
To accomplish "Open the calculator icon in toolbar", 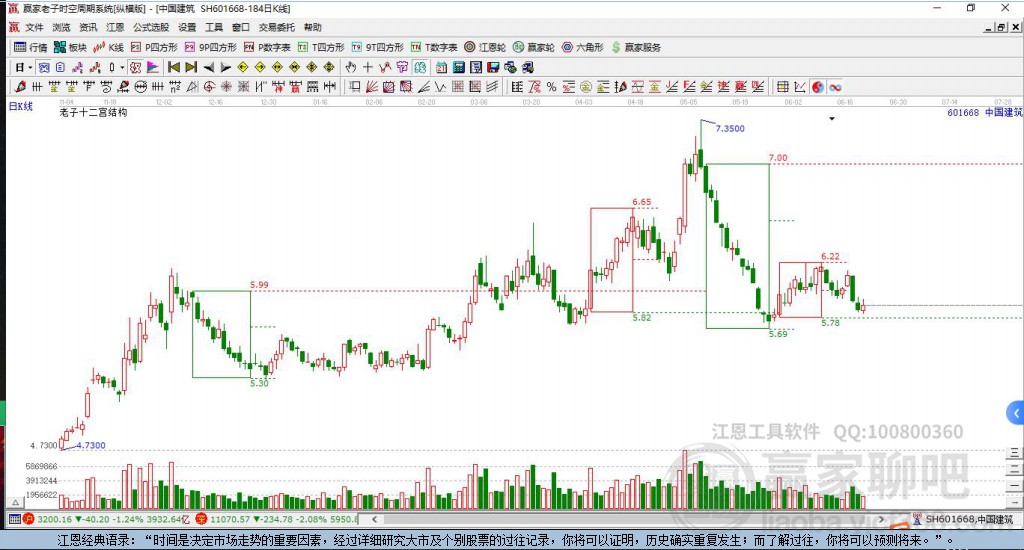I will (458, 67).
